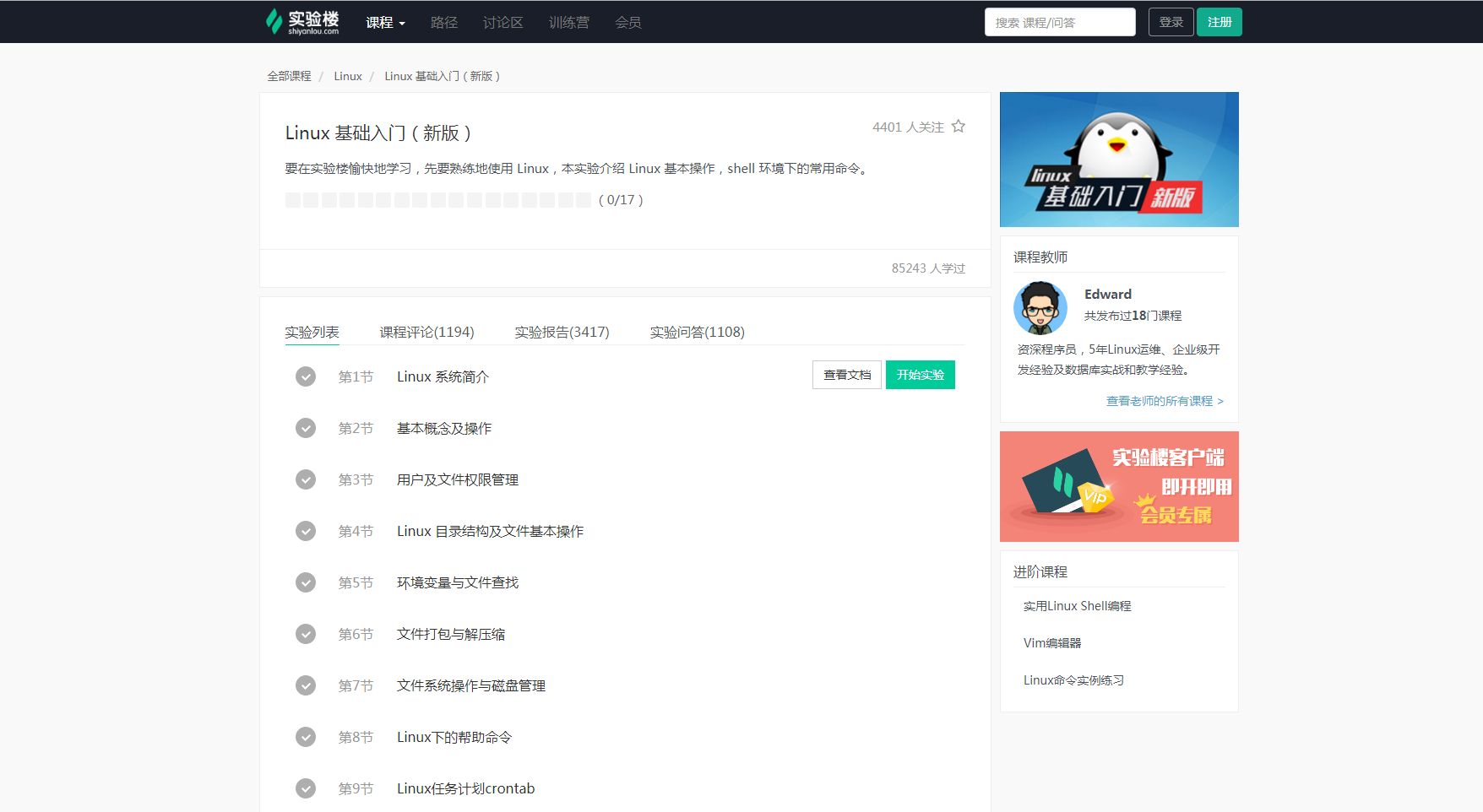Open 训练营 in the navbar
The height and width of the screenshot is (812, 1483).
coord(569,23)
